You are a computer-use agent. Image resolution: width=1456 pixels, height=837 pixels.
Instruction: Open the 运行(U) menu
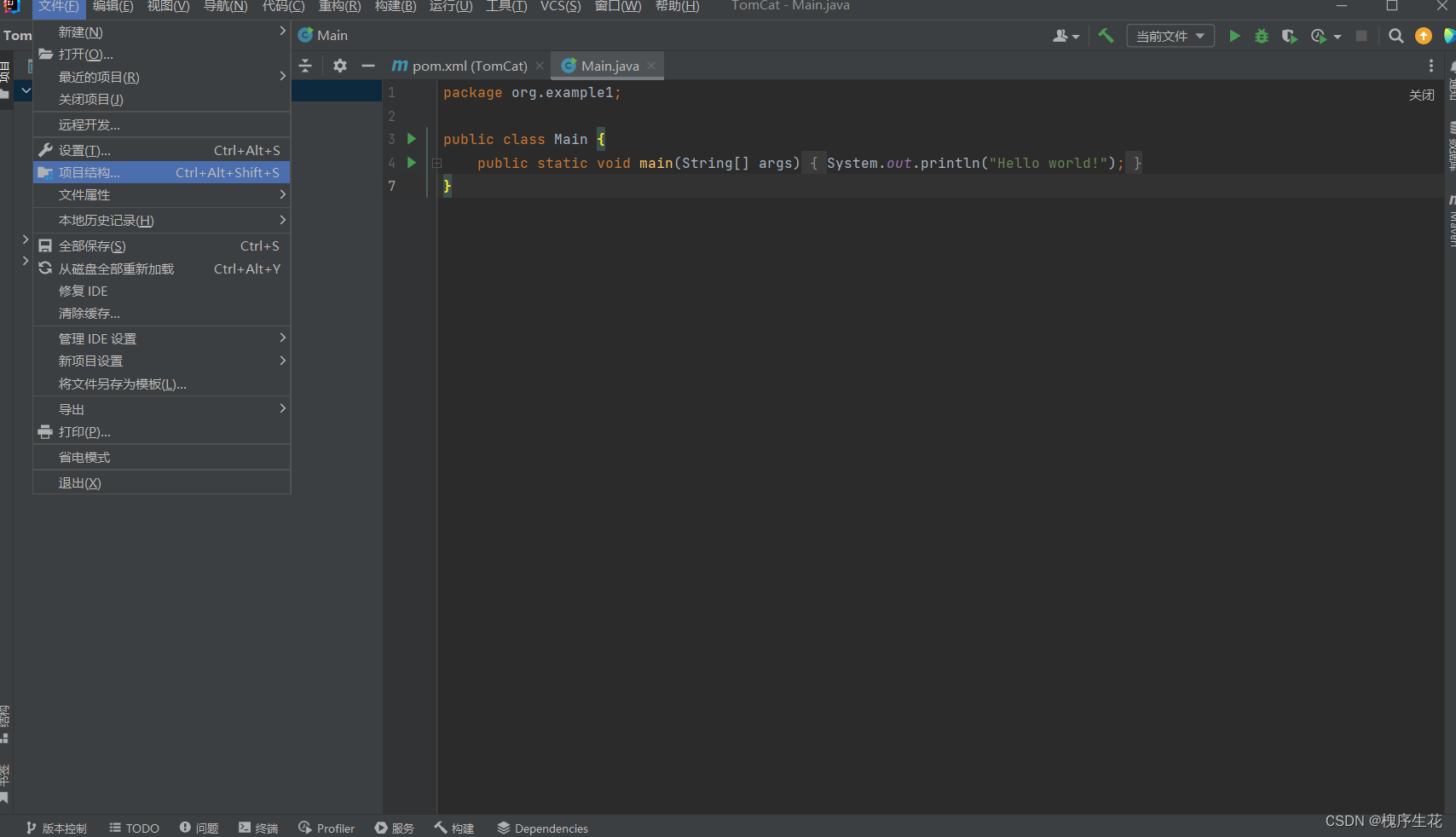coord(450,7)
